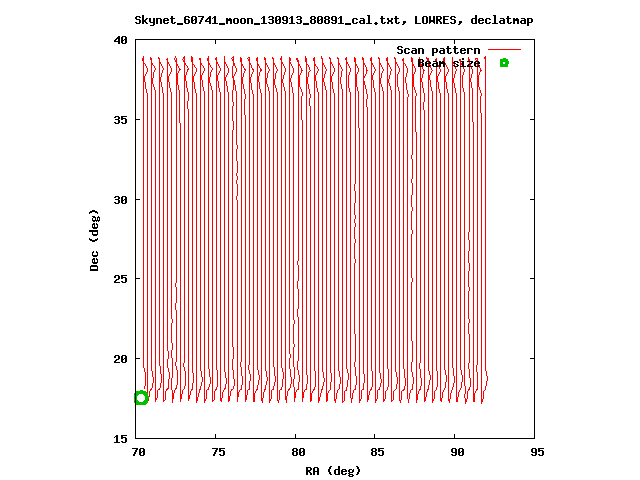This screenshot has width=640, height=480.
Task: Click the red Scan pattern legend line
Action: point(504,50)
